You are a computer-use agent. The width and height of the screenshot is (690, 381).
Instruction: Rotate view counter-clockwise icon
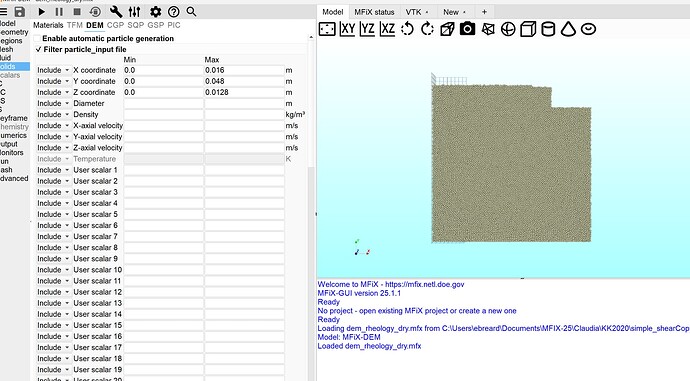click(407, 29)
